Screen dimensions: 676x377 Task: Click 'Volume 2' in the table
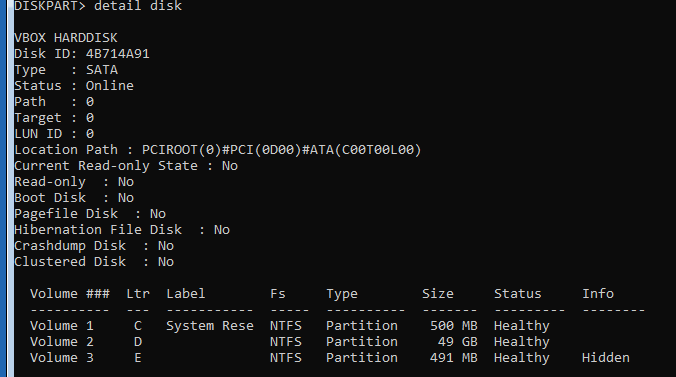(x=62, y=342)
